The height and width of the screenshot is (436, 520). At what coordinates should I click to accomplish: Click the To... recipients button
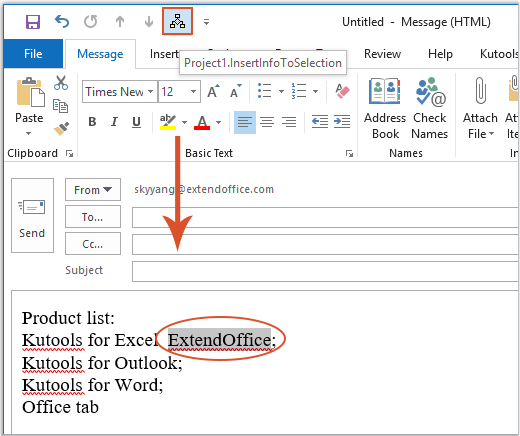pos(93,217)
